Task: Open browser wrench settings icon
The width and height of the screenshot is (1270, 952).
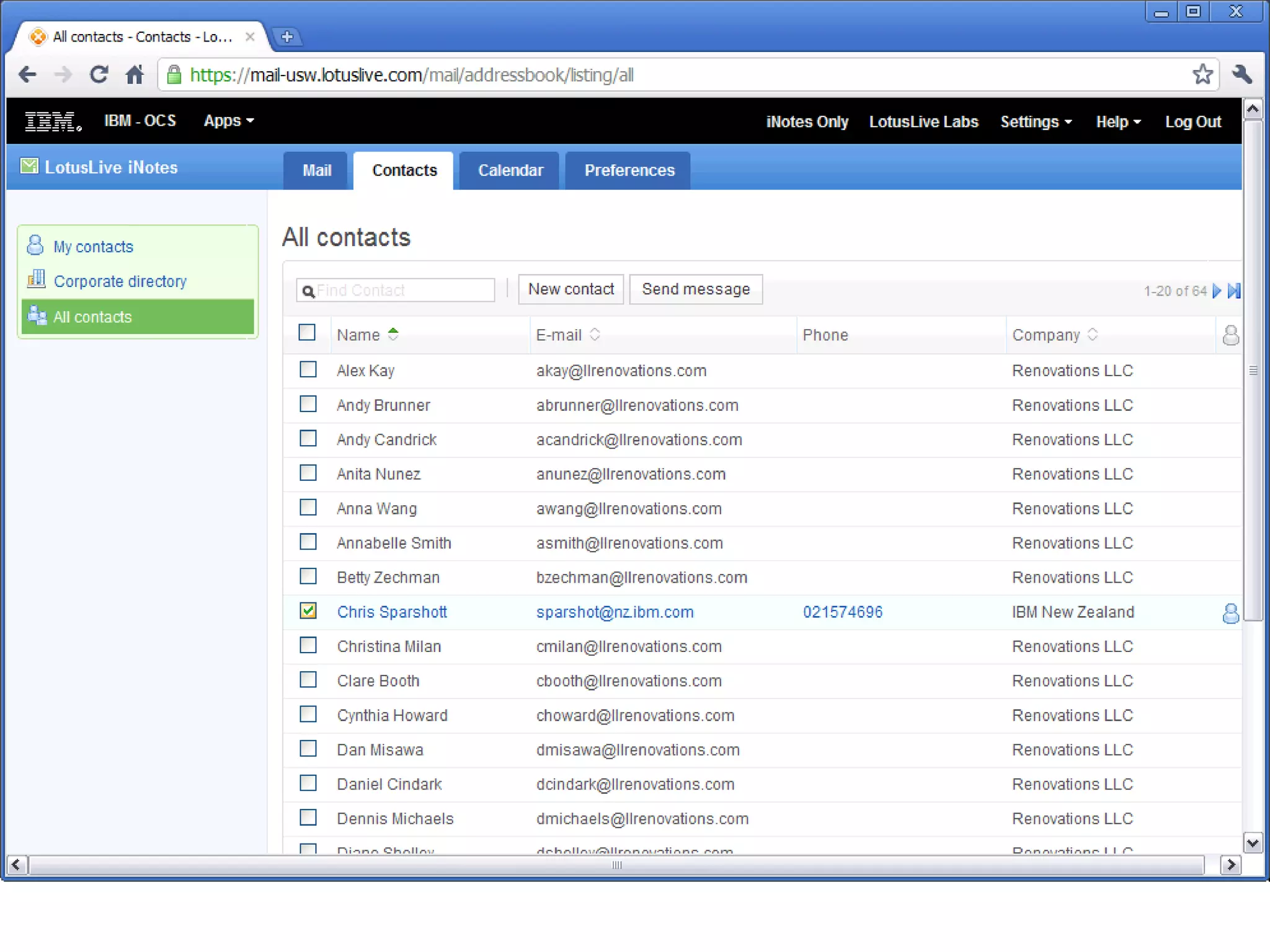Action: 1243,75
